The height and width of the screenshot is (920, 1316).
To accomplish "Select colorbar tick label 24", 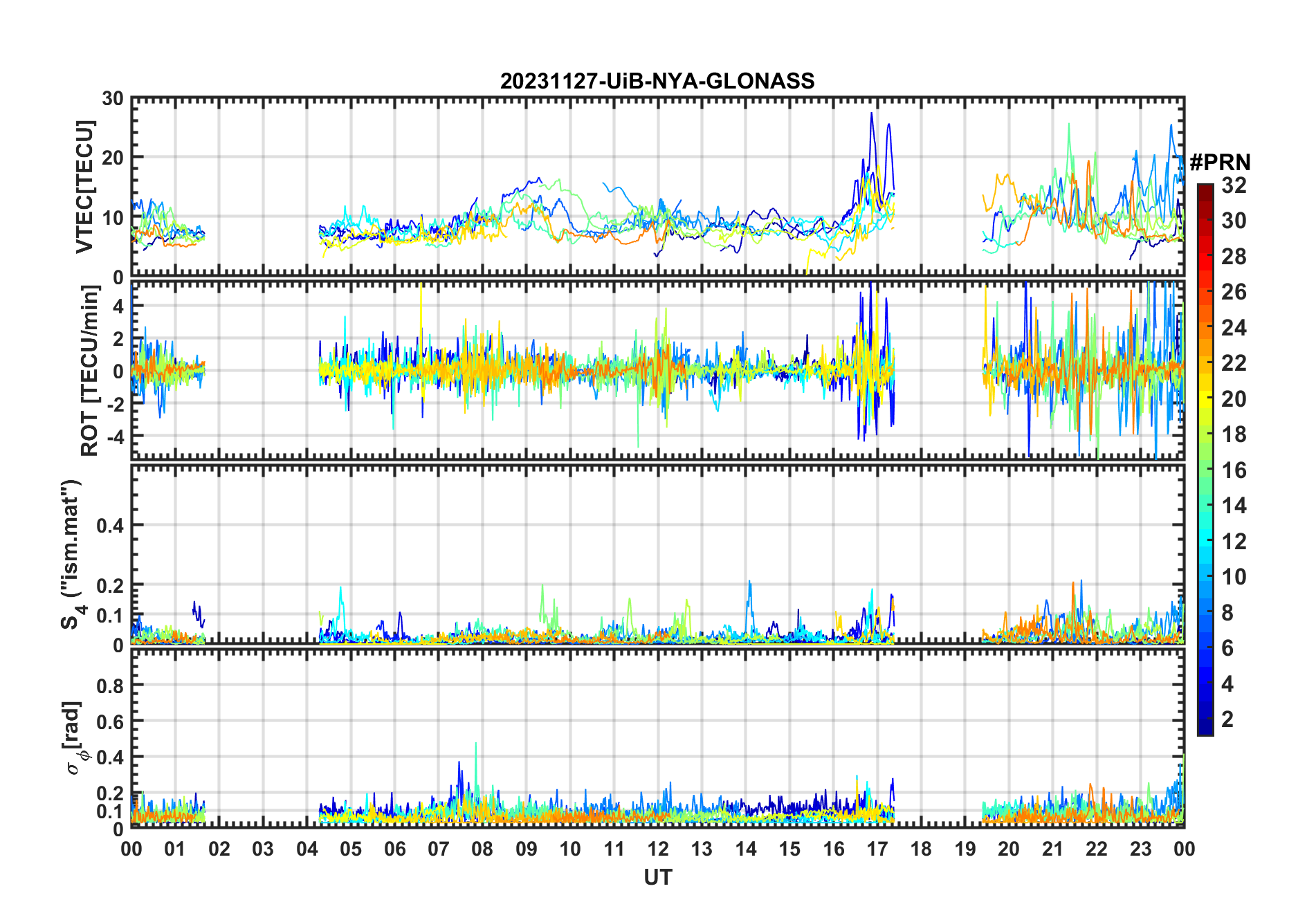I will (x=1234, y=328).
